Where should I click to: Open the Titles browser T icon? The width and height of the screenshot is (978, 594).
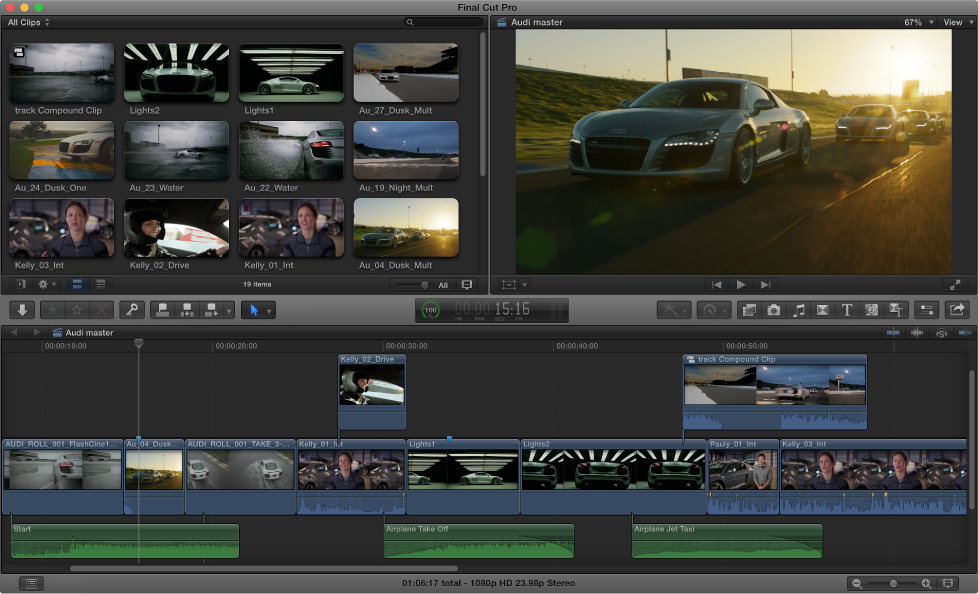pos(846,310)
